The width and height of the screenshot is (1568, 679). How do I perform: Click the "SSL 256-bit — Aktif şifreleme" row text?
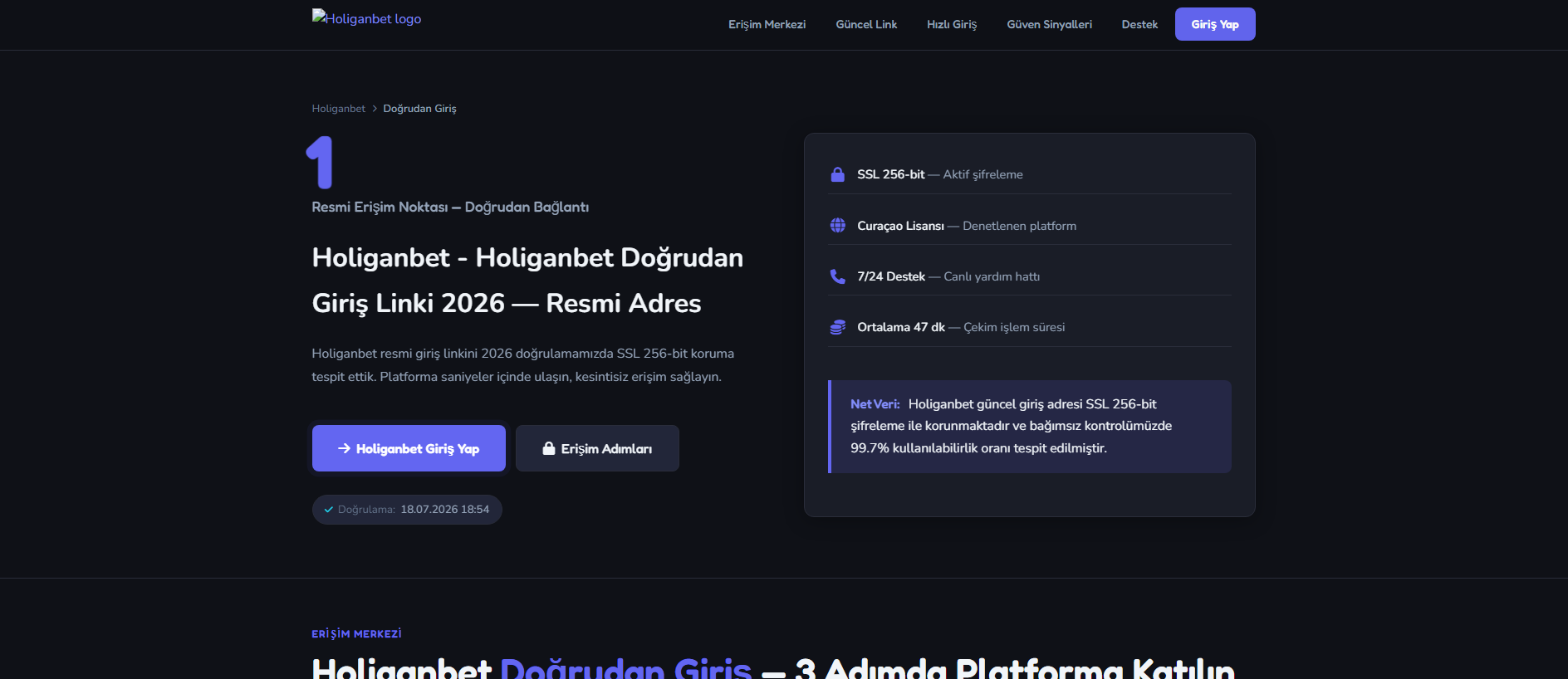(x=940, y=174)
